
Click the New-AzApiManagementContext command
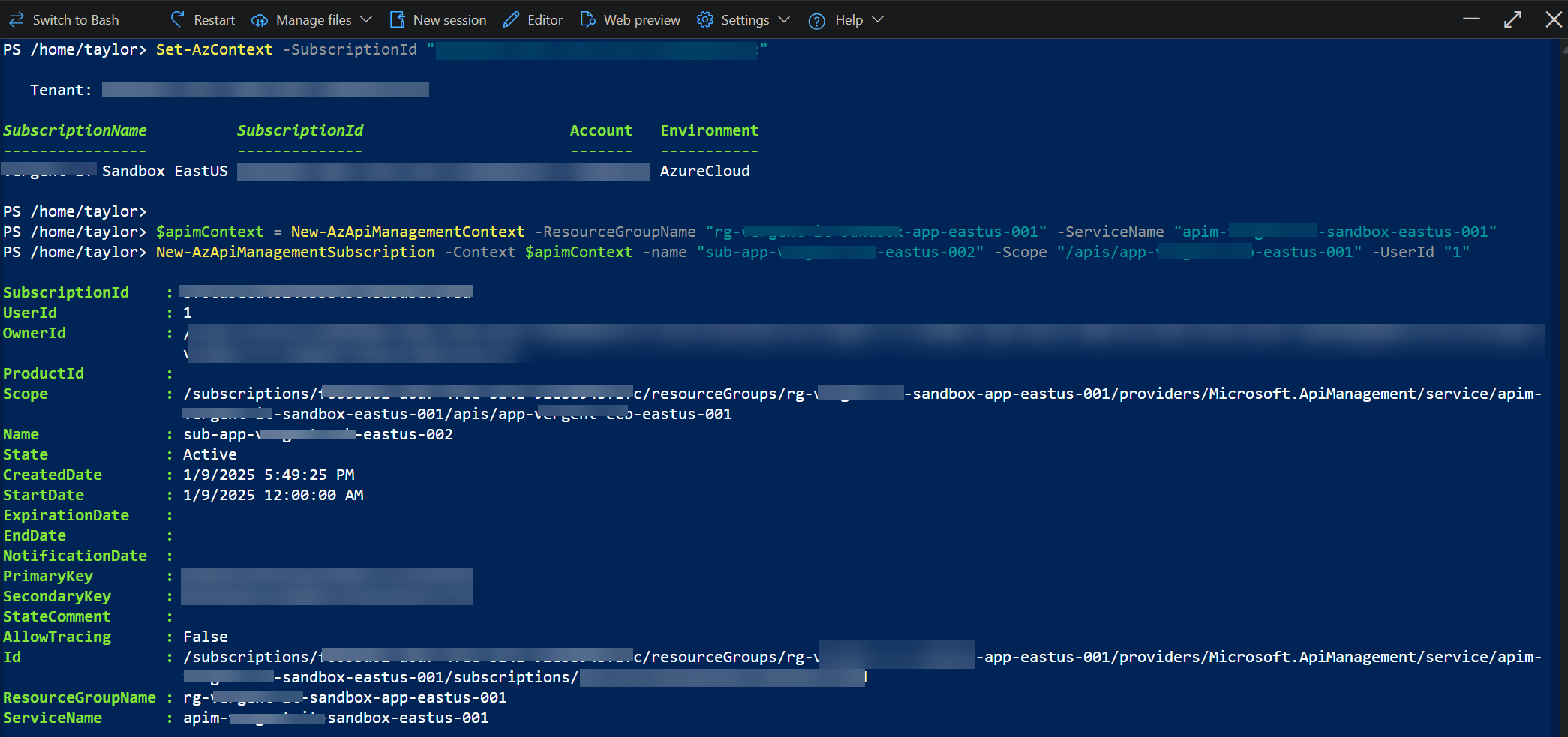click(408, 232)
